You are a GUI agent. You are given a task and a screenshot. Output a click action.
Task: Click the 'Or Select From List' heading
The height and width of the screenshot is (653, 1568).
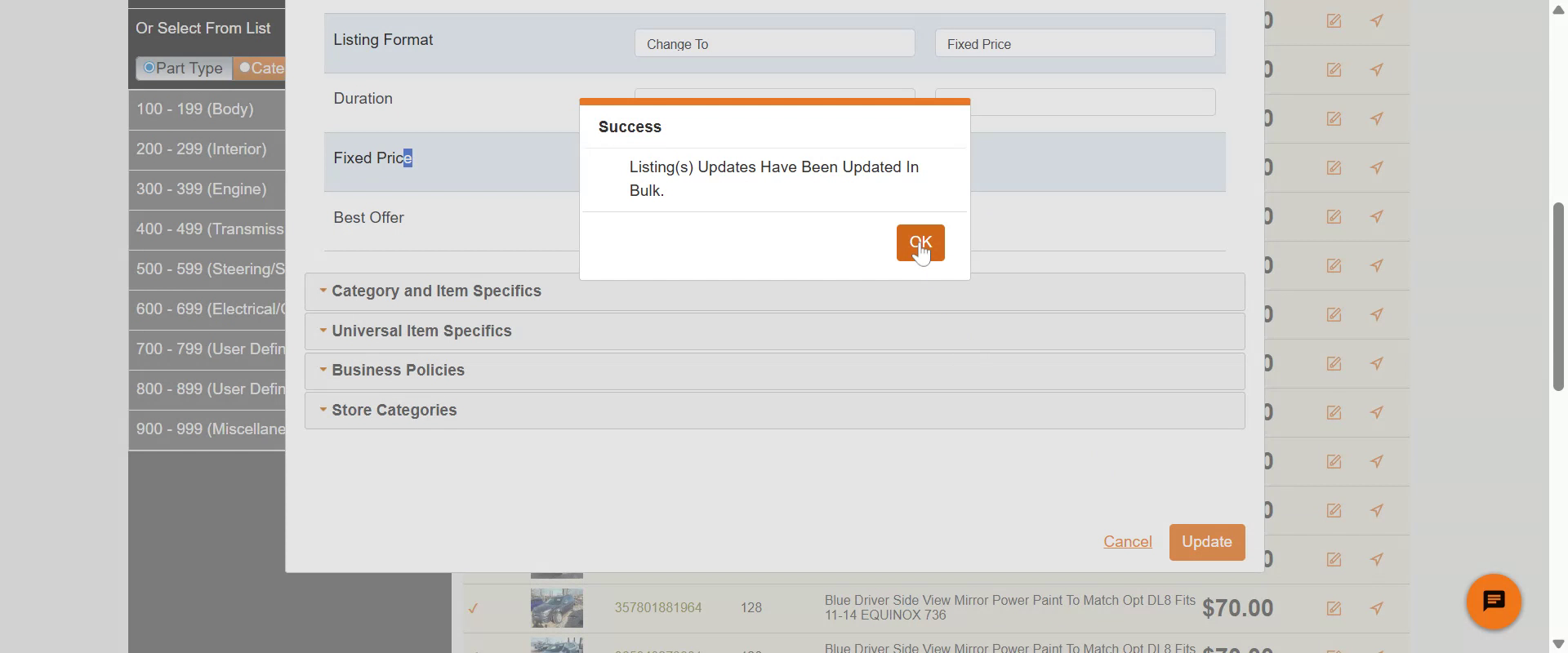click(x=203, y=29)
